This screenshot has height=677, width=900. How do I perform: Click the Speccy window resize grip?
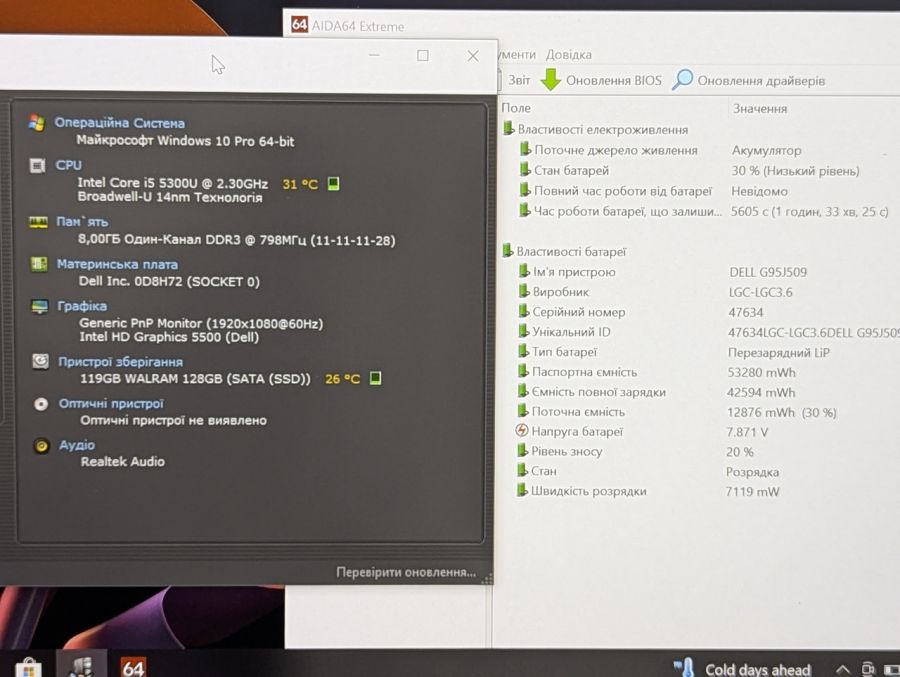(x=487, y=579)
